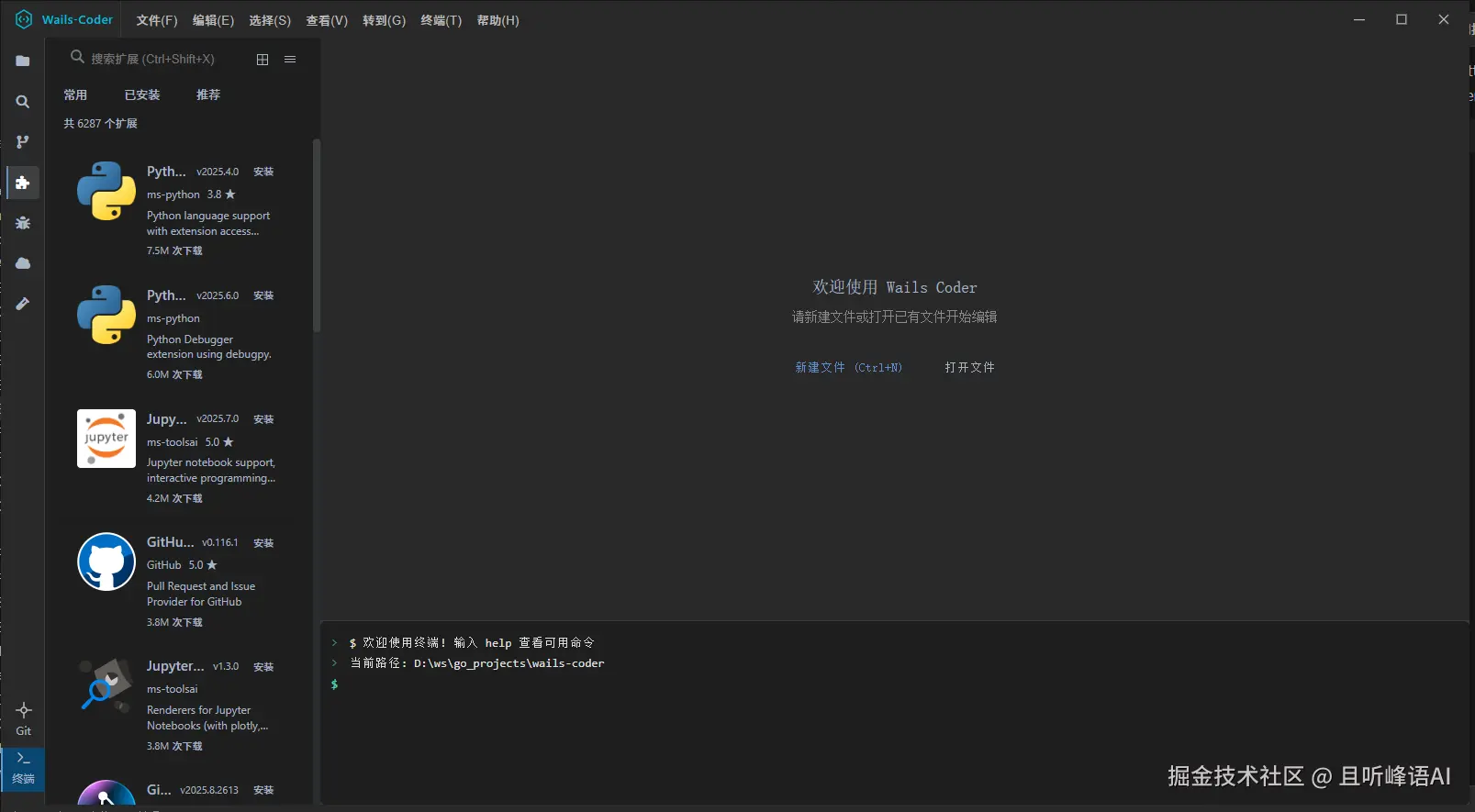The image size is (1475, 812).
Task: Open the search sidebar icon
Action: (23, 102)
